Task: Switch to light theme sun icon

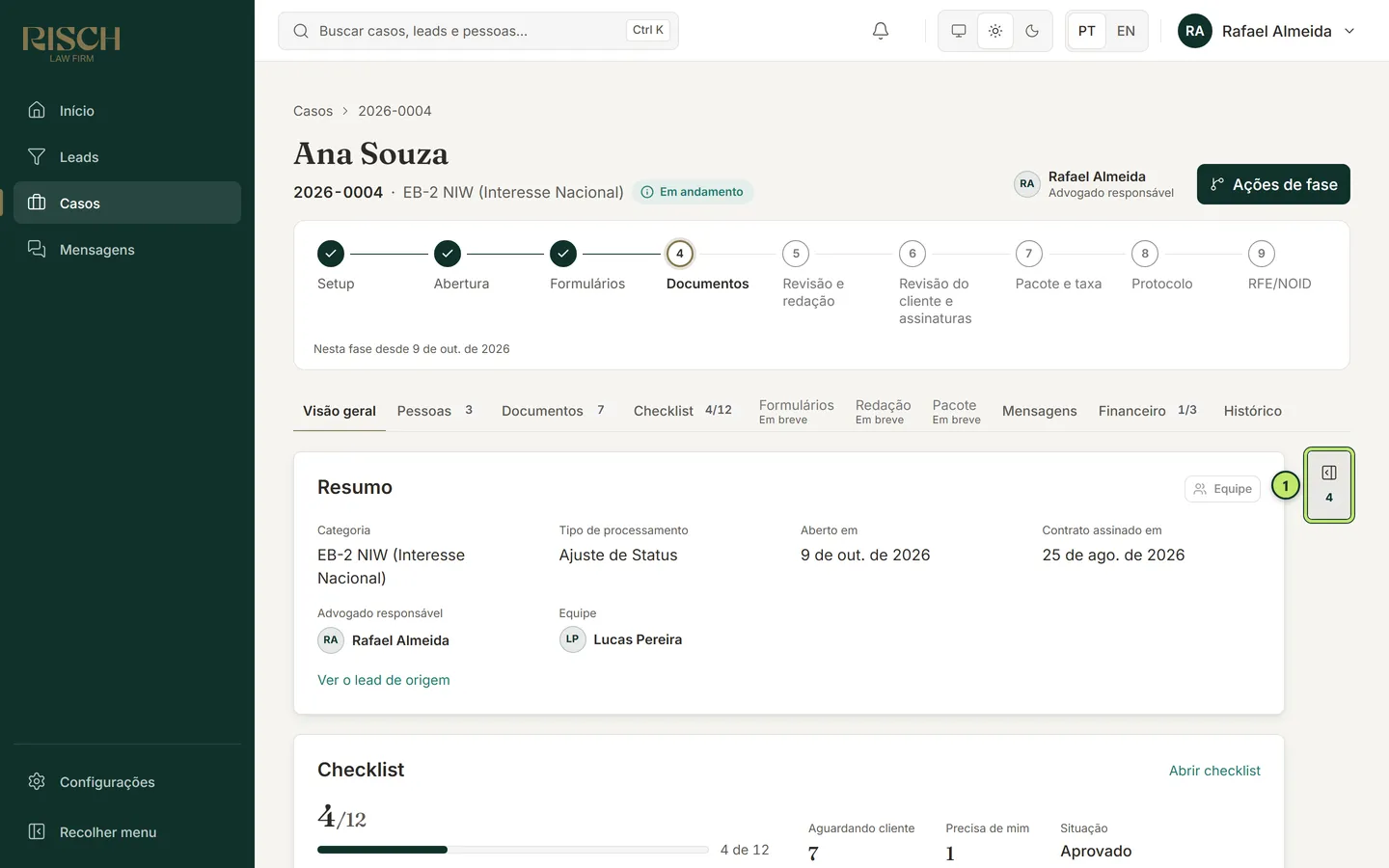Action: click(995, 31)
